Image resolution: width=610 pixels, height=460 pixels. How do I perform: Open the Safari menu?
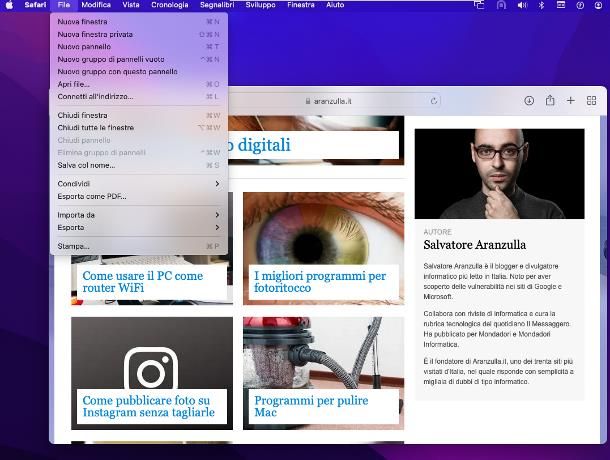(35, 5)
